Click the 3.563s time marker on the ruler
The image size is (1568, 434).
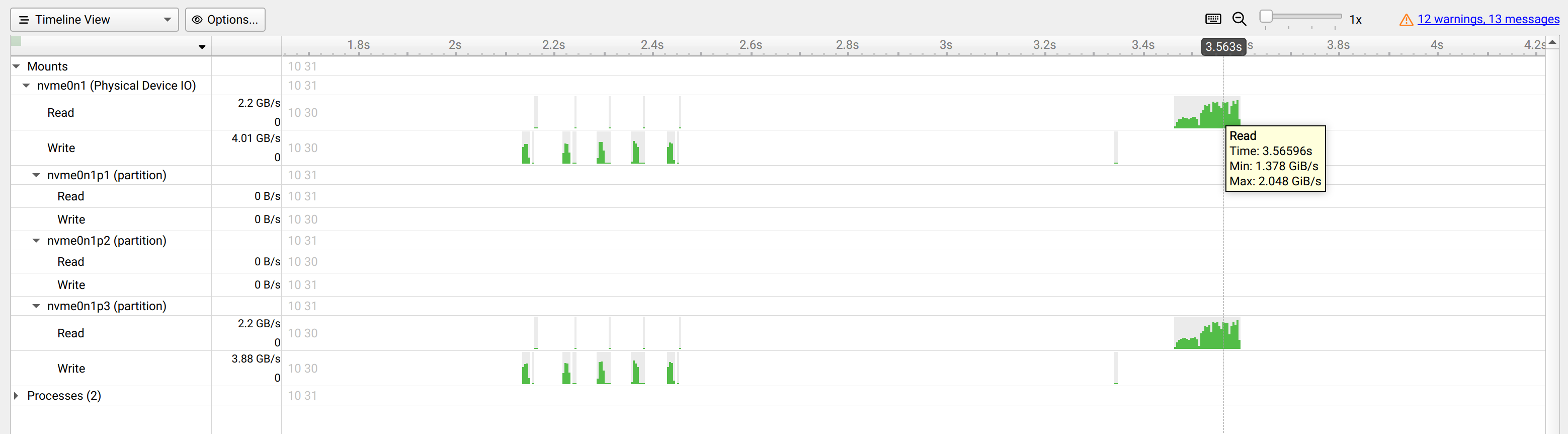point(1223,47)
